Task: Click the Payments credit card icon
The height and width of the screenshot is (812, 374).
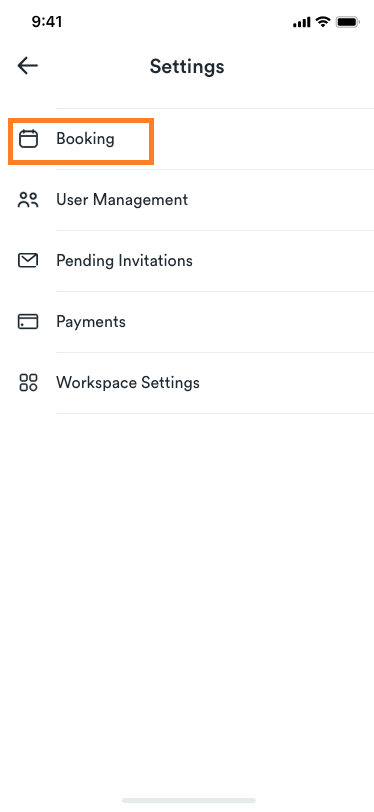Action: [x=28, y=322]
